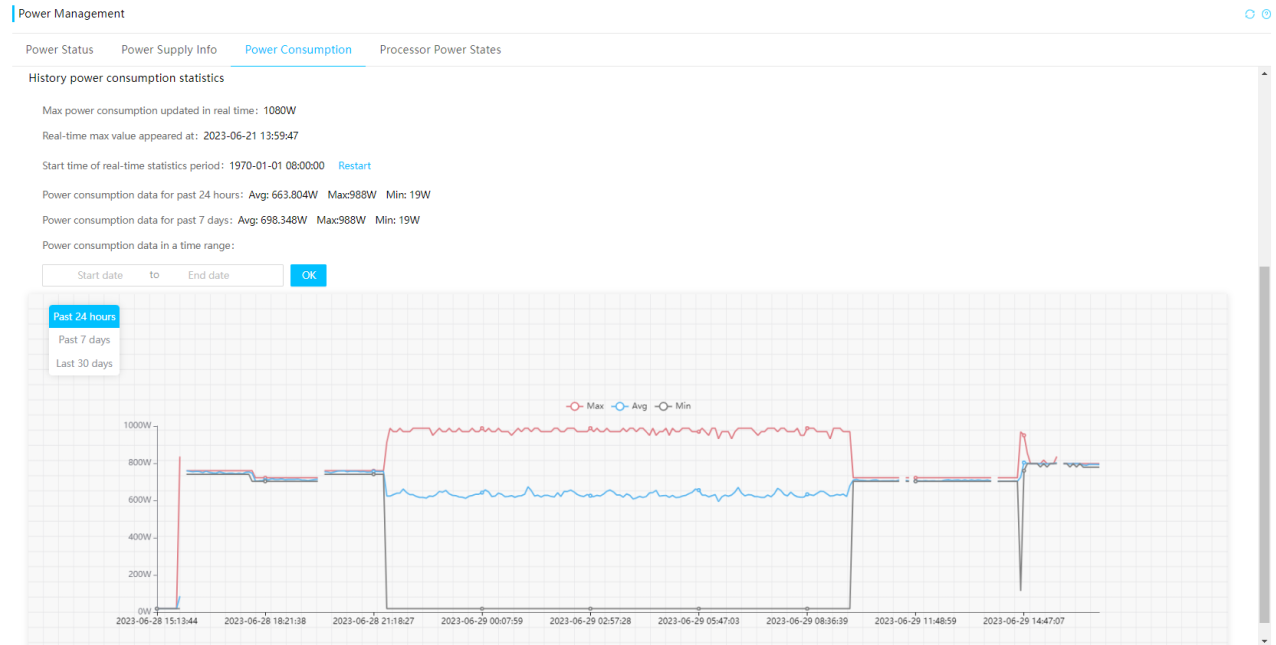Click the 400W axis label

coord(139,537)
